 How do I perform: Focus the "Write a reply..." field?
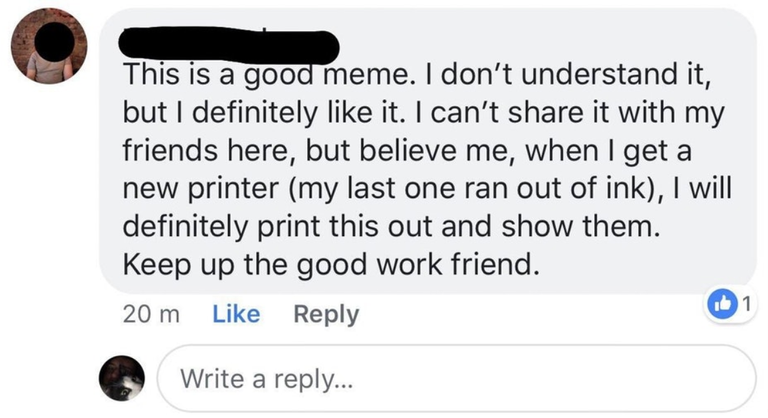[x=455, y=380]
